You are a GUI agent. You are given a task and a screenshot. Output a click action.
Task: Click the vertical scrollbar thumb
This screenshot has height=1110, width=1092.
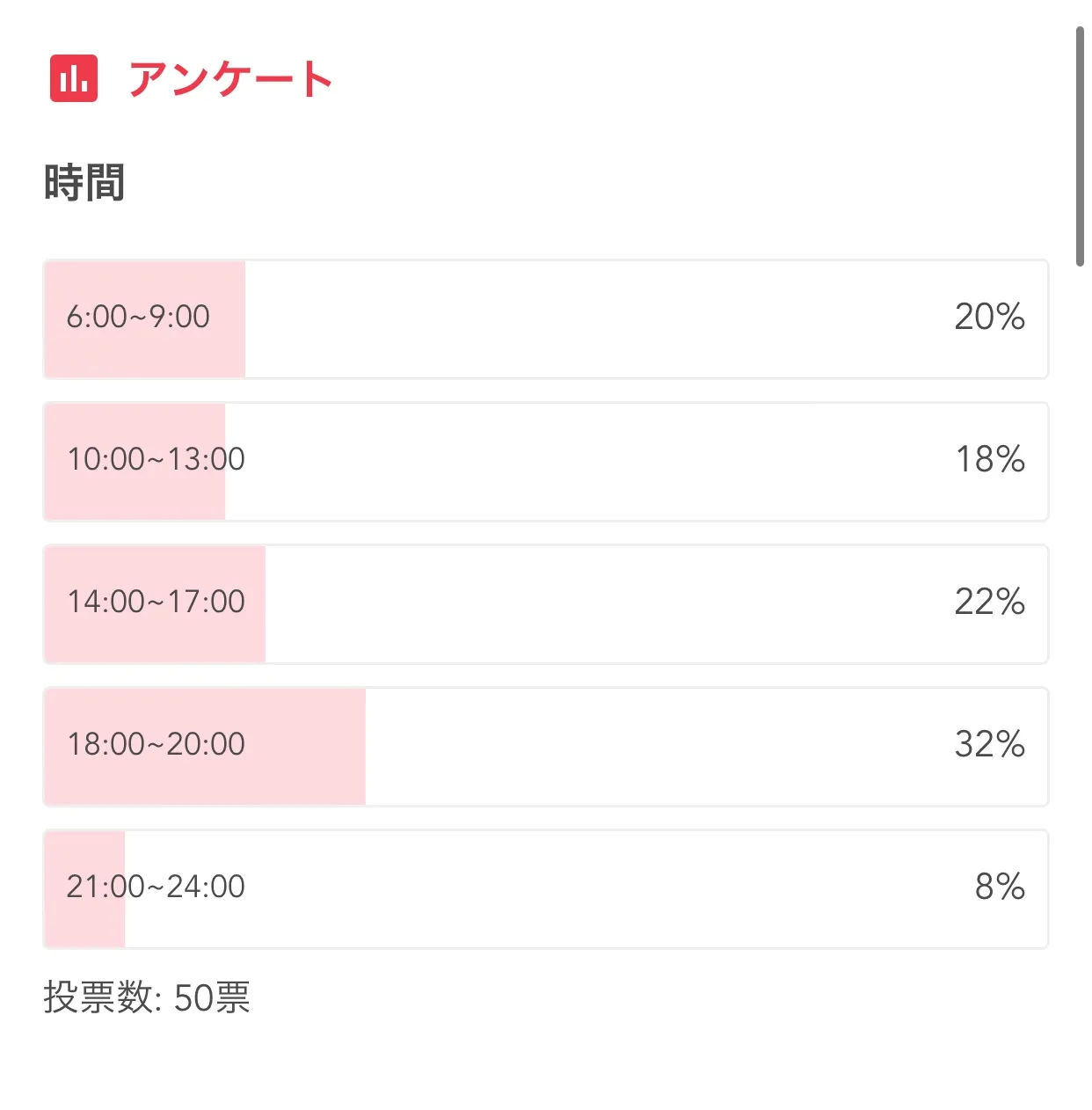[1080, 146]
